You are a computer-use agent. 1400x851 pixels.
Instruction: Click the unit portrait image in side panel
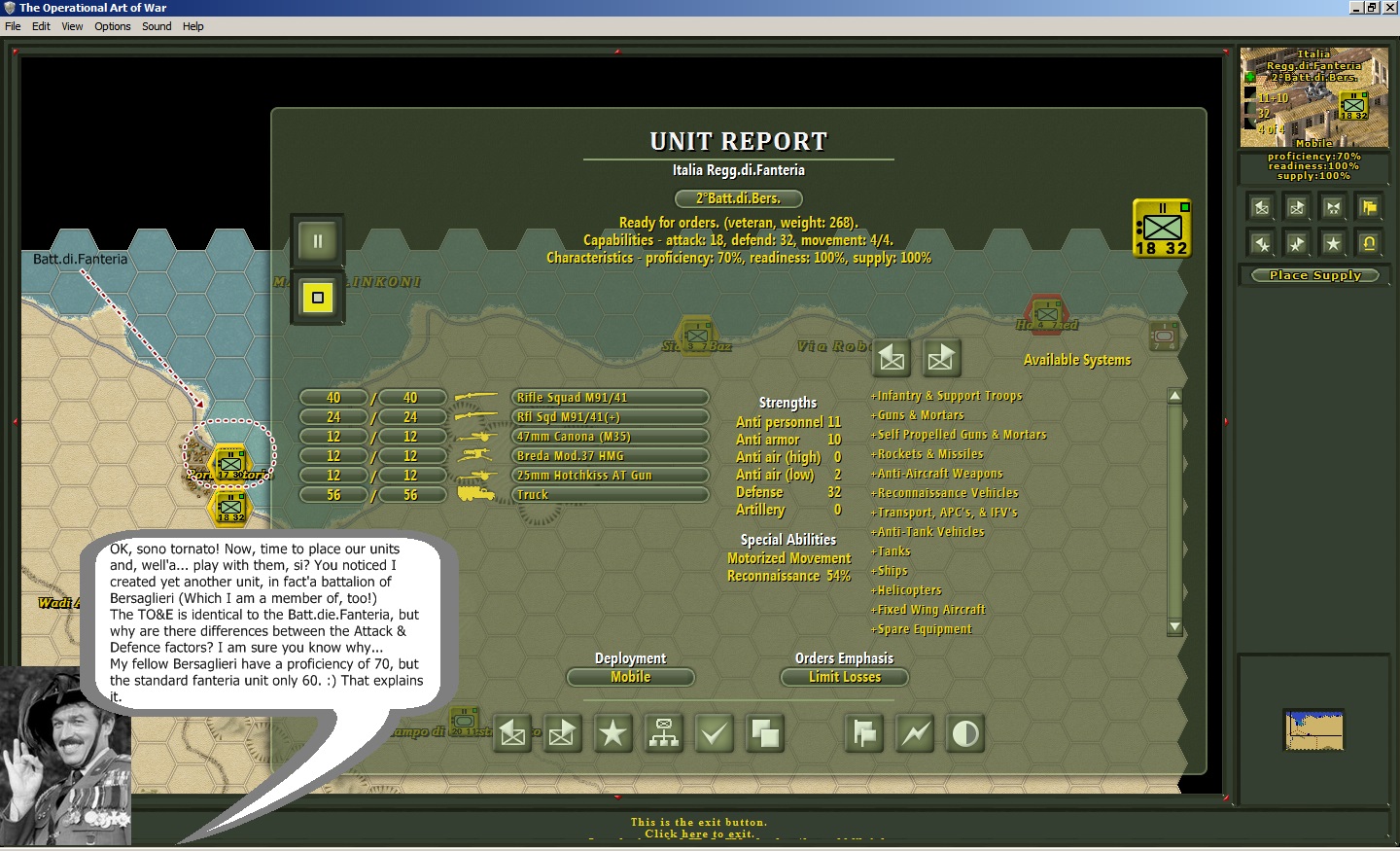click(x=1314, y=97)
